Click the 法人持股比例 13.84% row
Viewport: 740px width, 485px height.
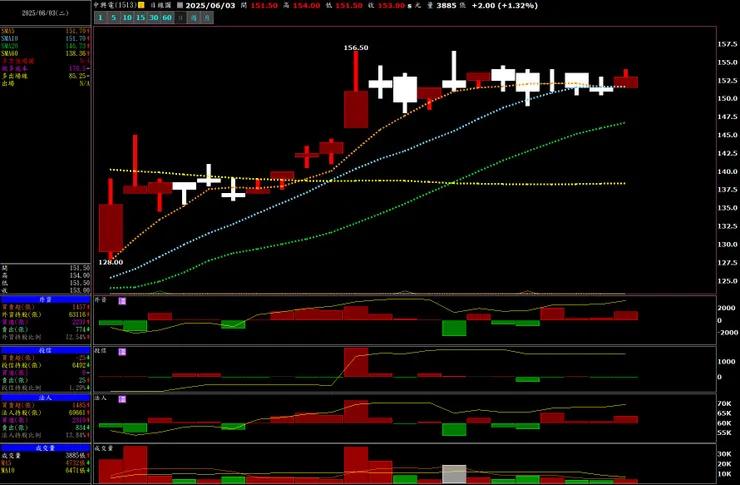(x=45, y=435)
